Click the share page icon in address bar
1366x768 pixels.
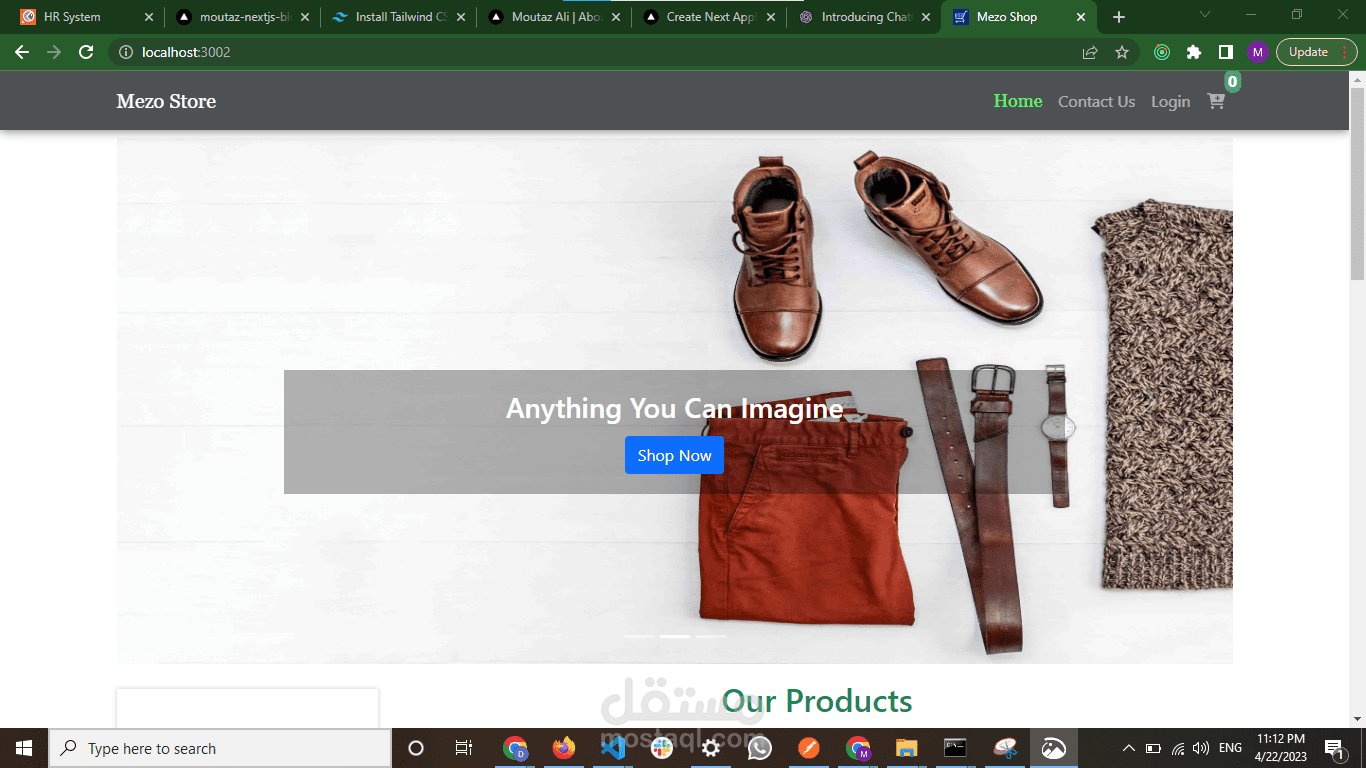click(x=1090, y=52)
